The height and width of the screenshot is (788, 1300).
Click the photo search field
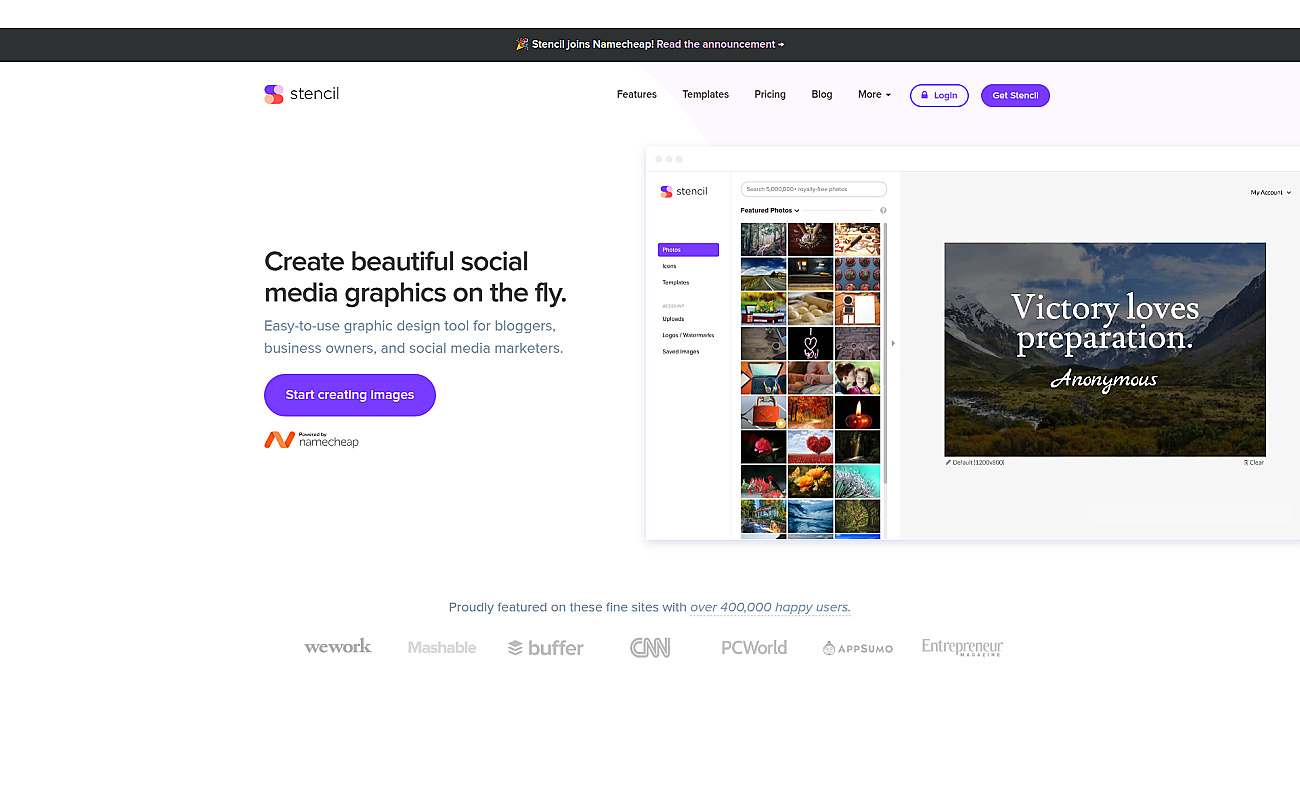pyautogui.click(x=814, y=189)
